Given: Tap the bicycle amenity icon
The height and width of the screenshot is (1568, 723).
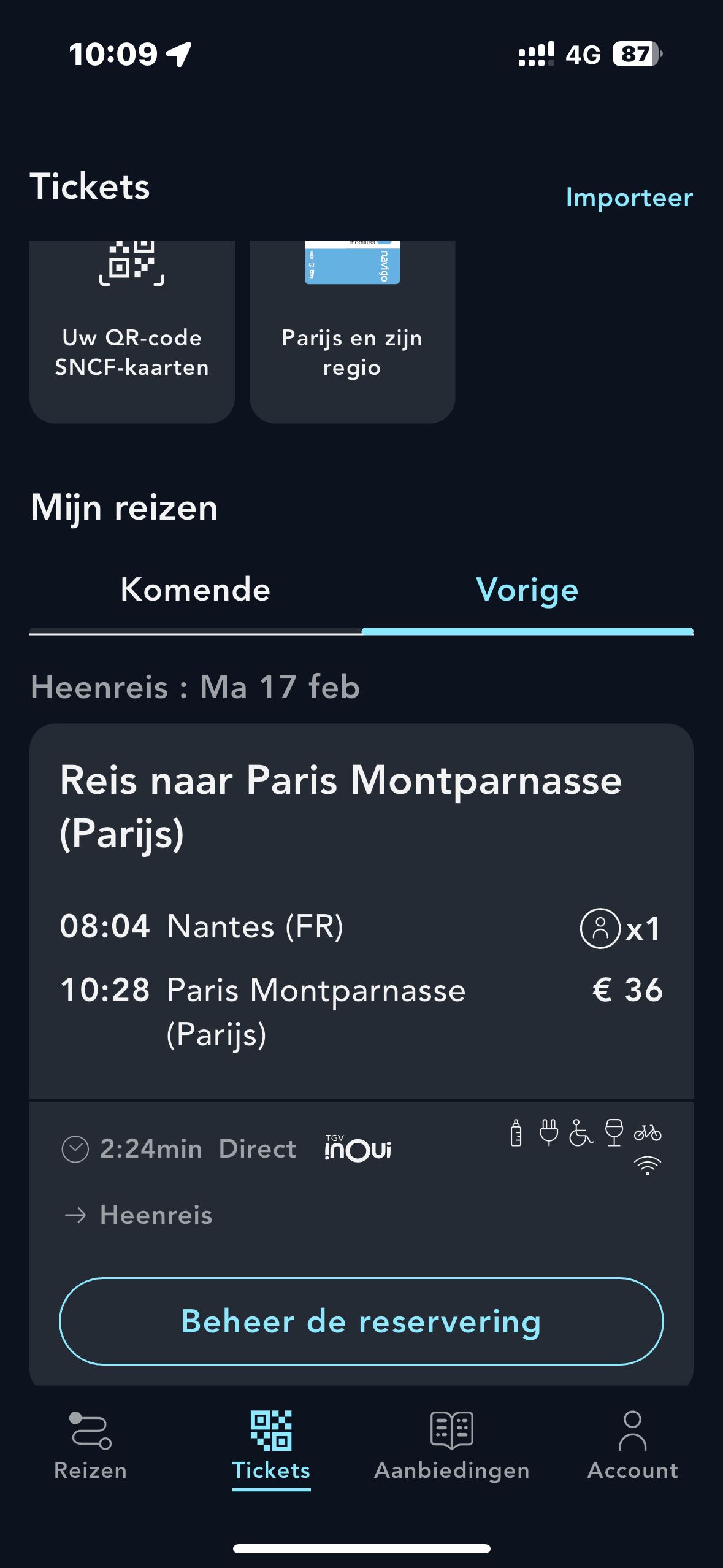Looking at the screenshot, I should point(647,1132).
